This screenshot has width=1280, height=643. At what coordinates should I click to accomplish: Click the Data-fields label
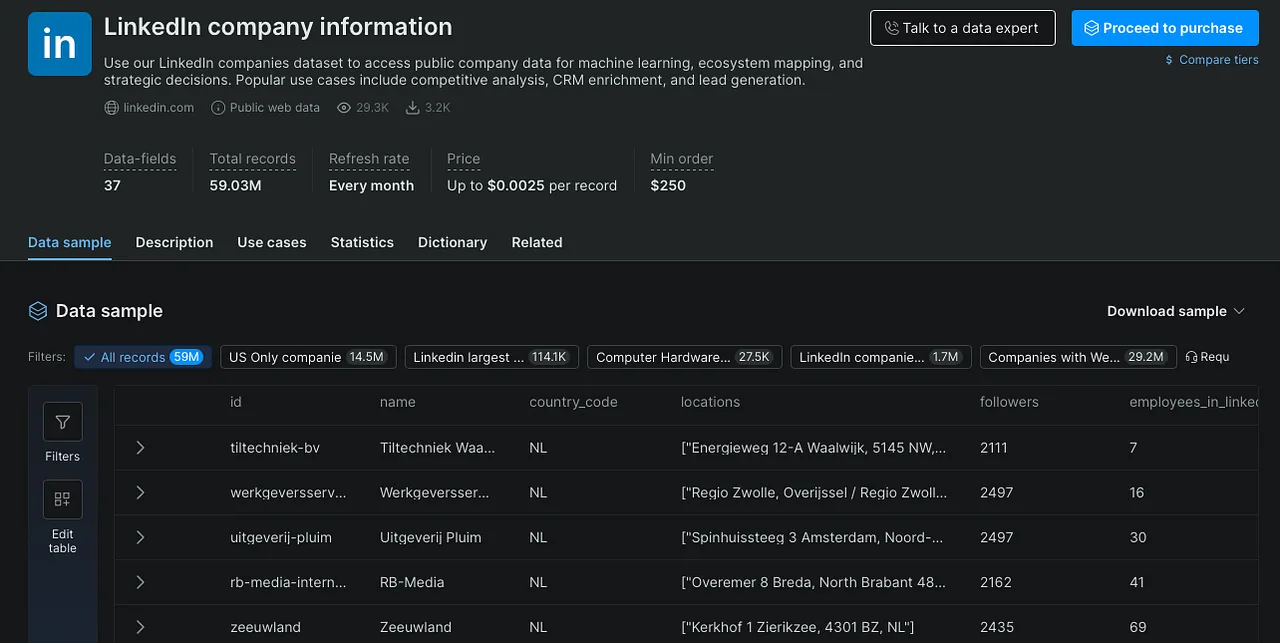pyautogui.click(x=140, y=159)
